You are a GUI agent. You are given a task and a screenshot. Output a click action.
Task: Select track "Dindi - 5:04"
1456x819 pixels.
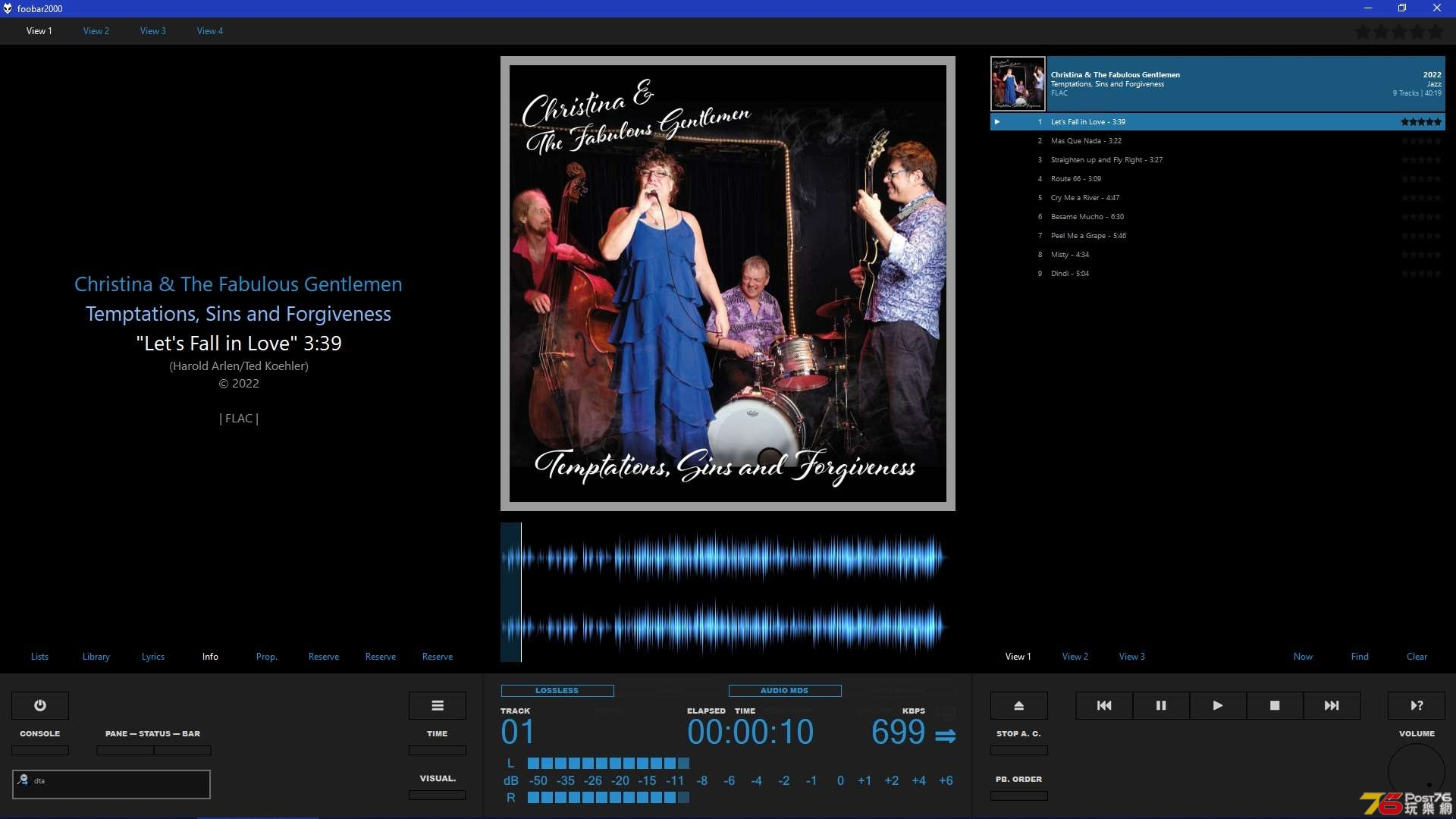pyautogui.click(x=1218, y=274)
